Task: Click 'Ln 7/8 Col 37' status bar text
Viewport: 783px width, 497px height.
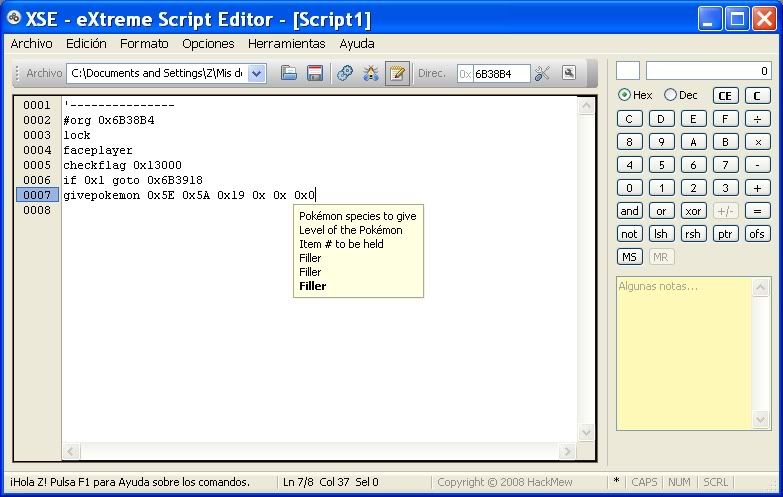Action: pyautogui.click(x=316, y=483)
